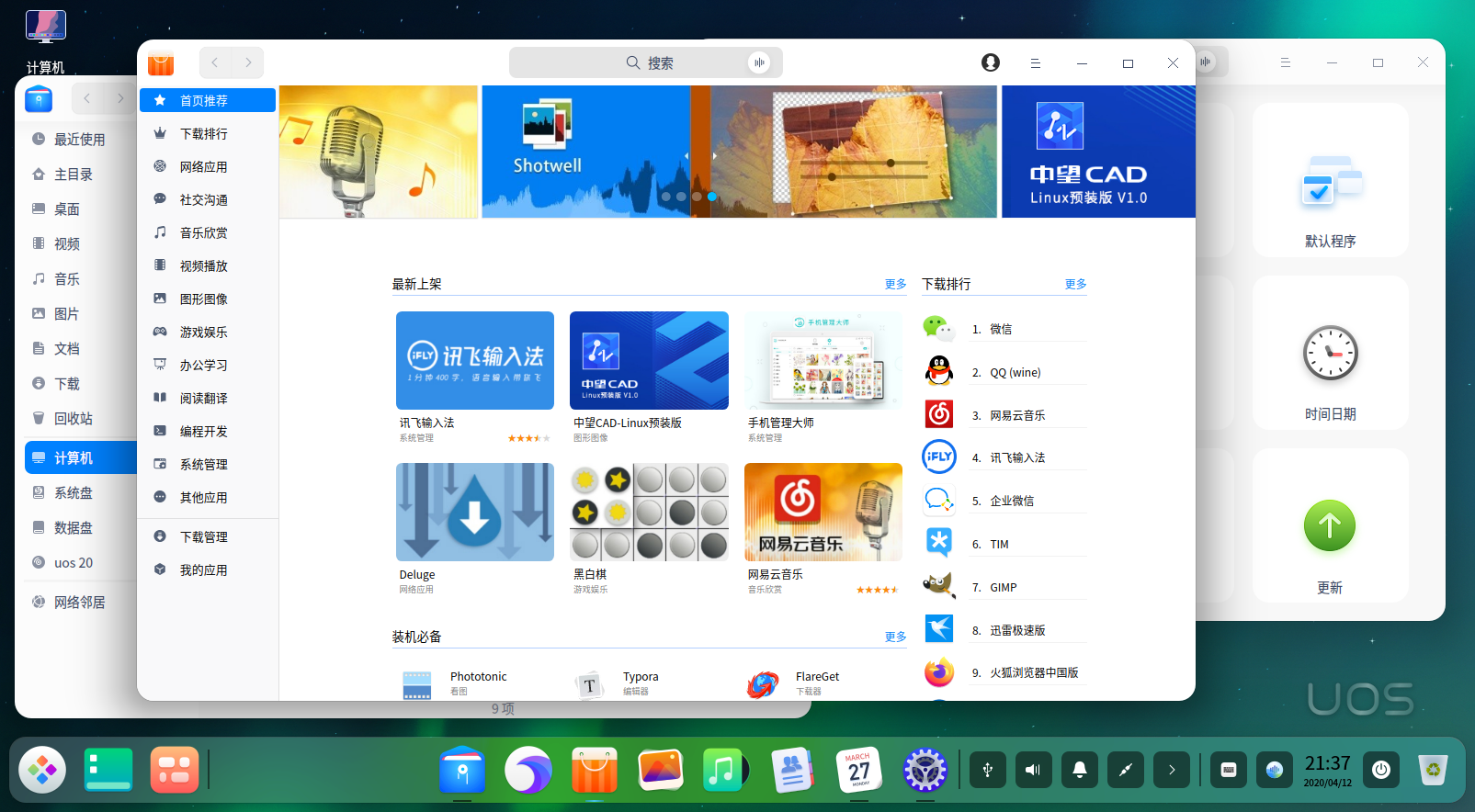
Task: Click the microphone music banner
Action: (379, 152)
